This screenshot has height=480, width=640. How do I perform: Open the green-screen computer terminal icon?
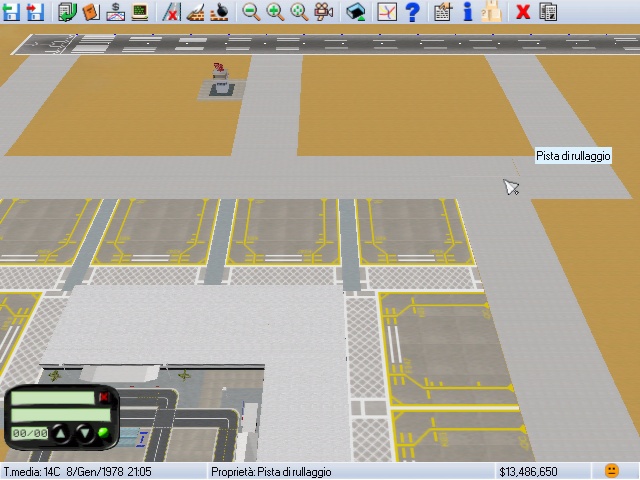coord(140,11)
